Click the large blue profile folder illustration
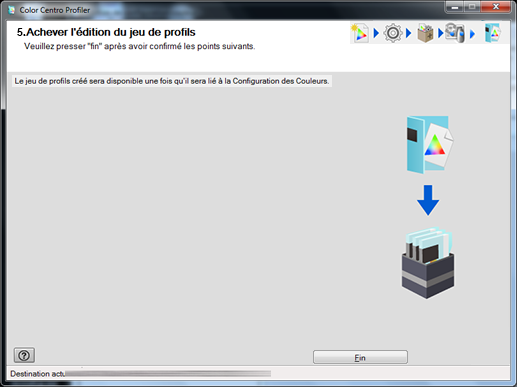Image resolution: width=517 pixels, height=387 pixels. [429, 145]
